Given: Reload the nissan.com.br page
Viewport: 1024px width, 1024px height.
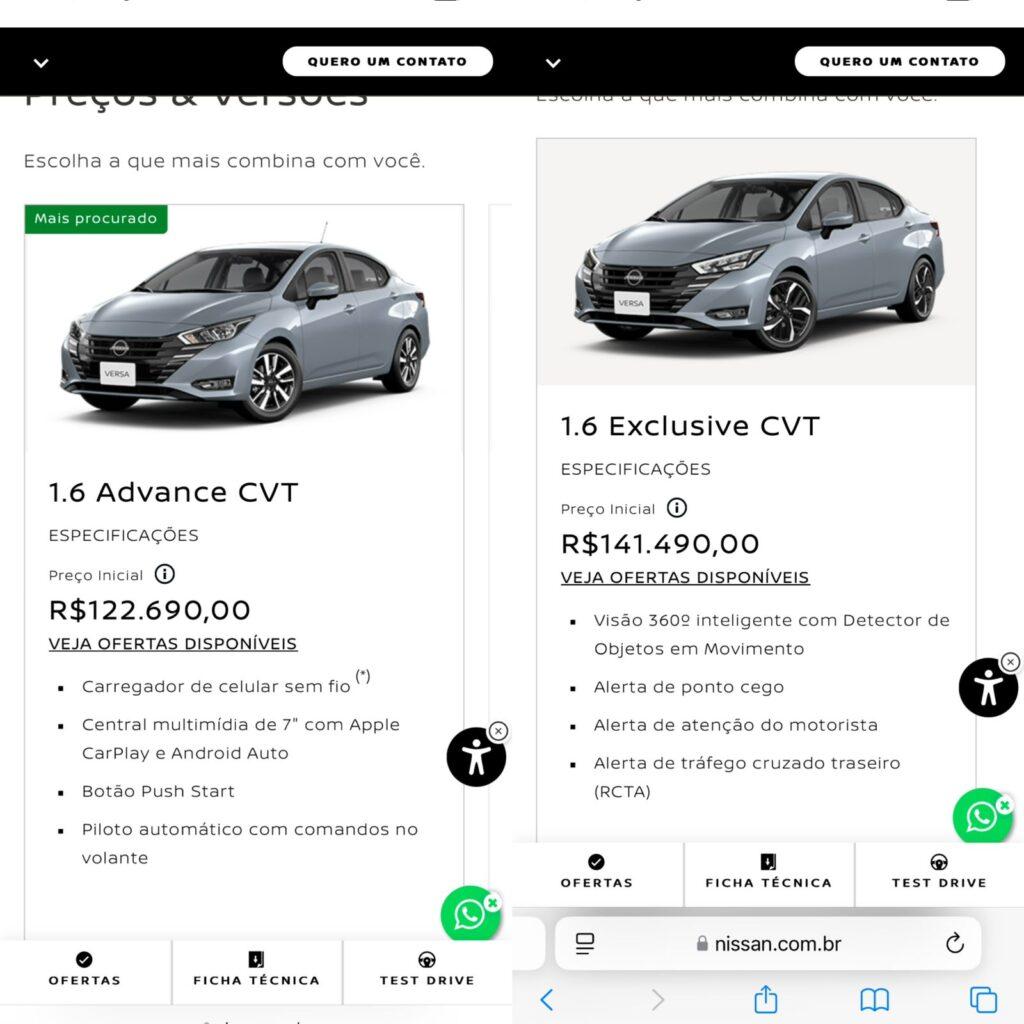Looking at the screenshot, I should point(954,943).
